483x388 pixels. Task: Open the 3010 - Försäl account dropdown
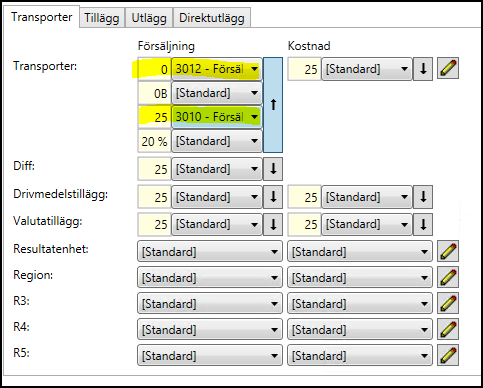[x=217, y=117]
